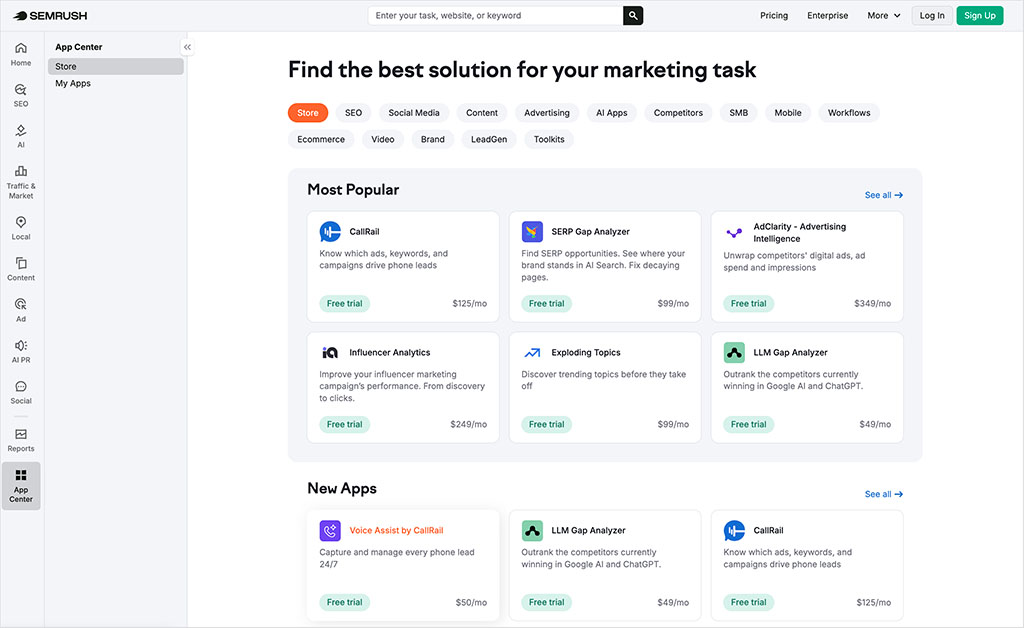Select the Advertising category pill
Image resolution: width=1024 pixels, height=628 pixels.
click(547, 113)
